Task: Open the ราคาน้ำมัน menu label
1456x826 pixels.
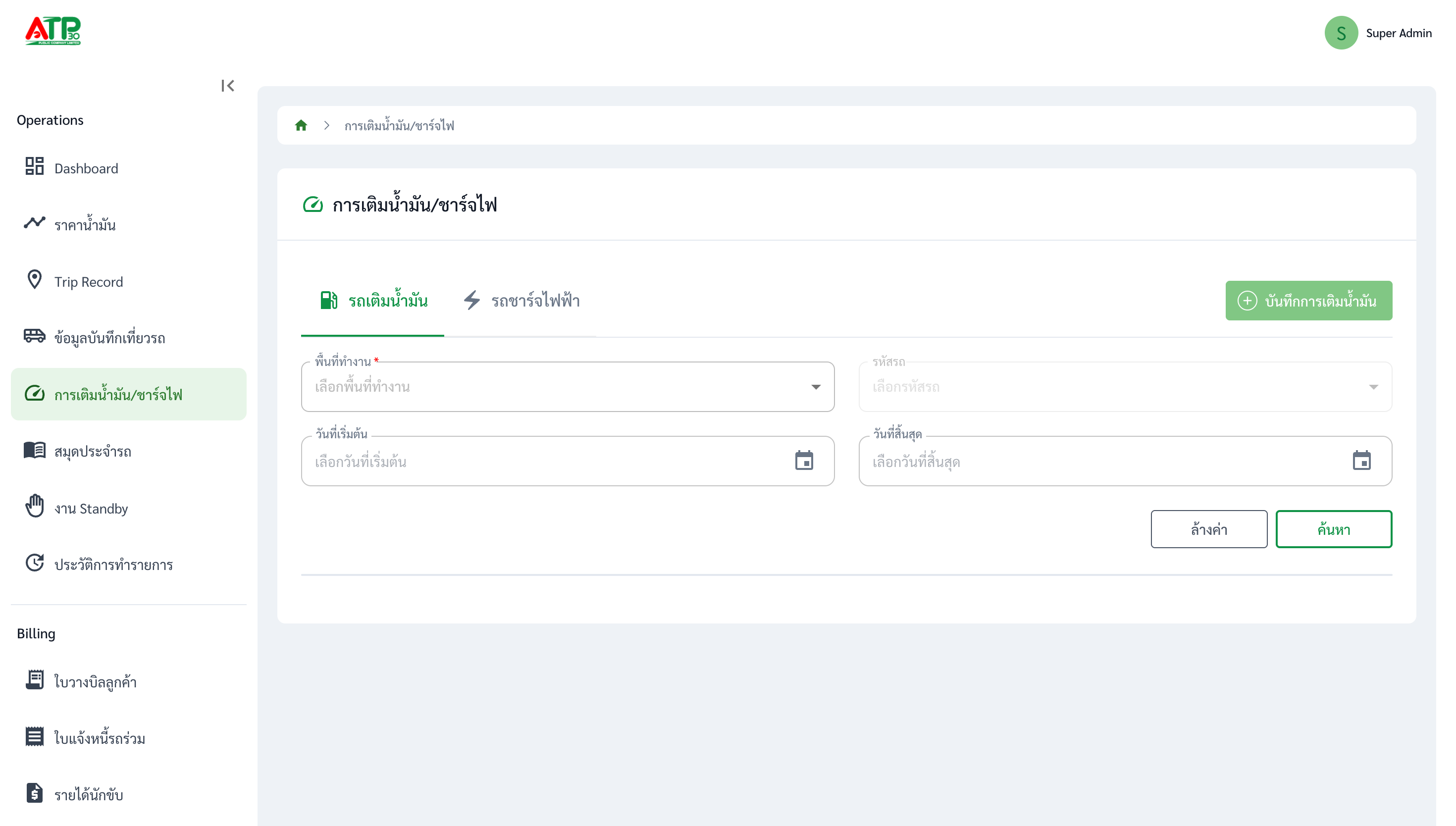Action: (85, 225)
